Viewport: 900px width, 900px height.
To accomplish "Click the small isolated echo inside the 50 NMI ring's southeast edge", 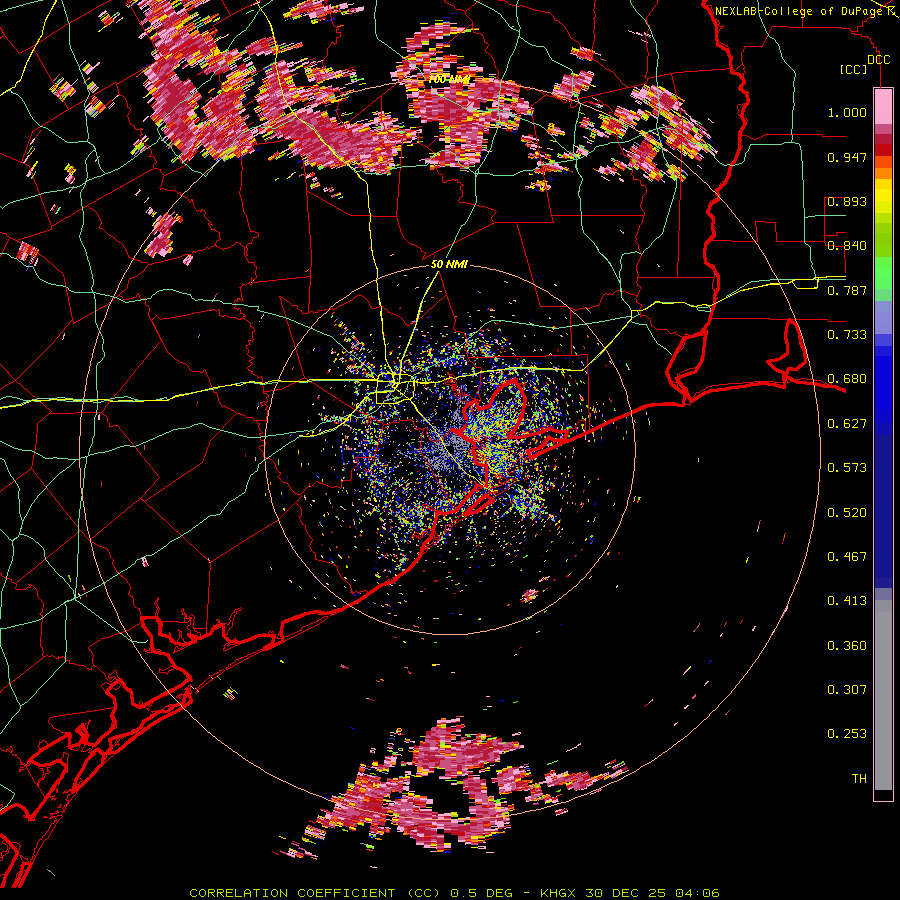I will (529, 596).
